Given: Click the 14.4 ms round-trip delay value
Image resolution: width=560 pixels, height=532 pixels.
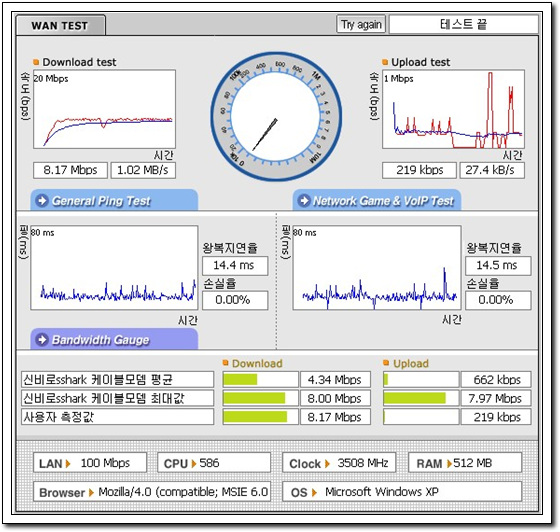Looking at the screenshot, I should pos(235,266).
